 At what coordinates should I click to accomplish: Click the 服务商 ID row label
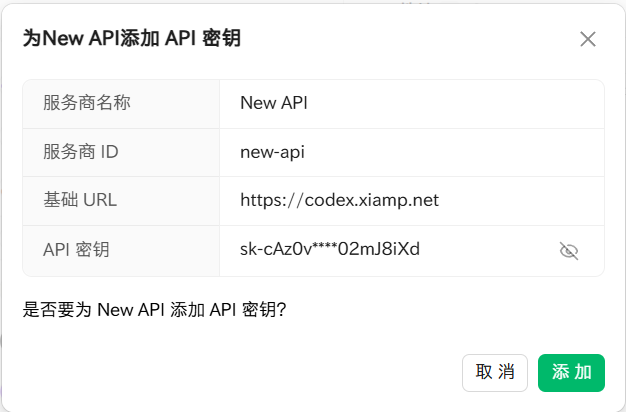pos(81,152)
